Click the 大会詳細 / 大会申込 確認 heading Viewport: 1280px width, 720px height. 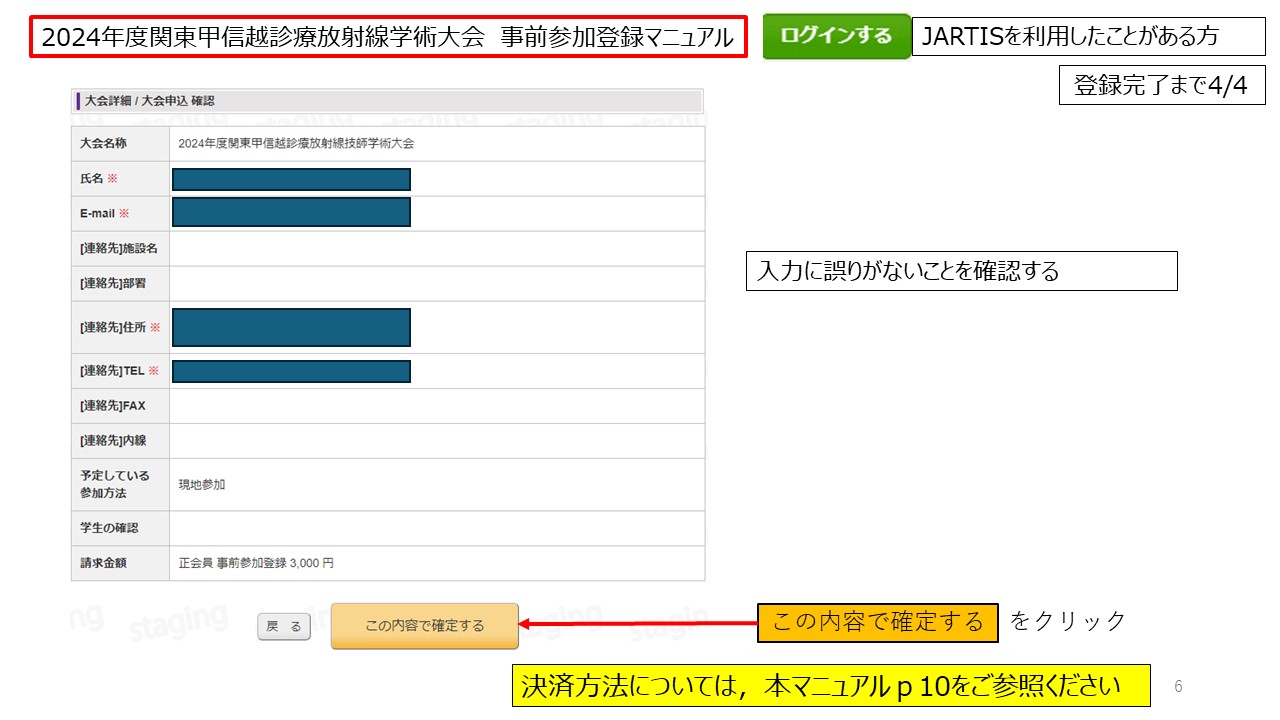click(x=150, y=101)
